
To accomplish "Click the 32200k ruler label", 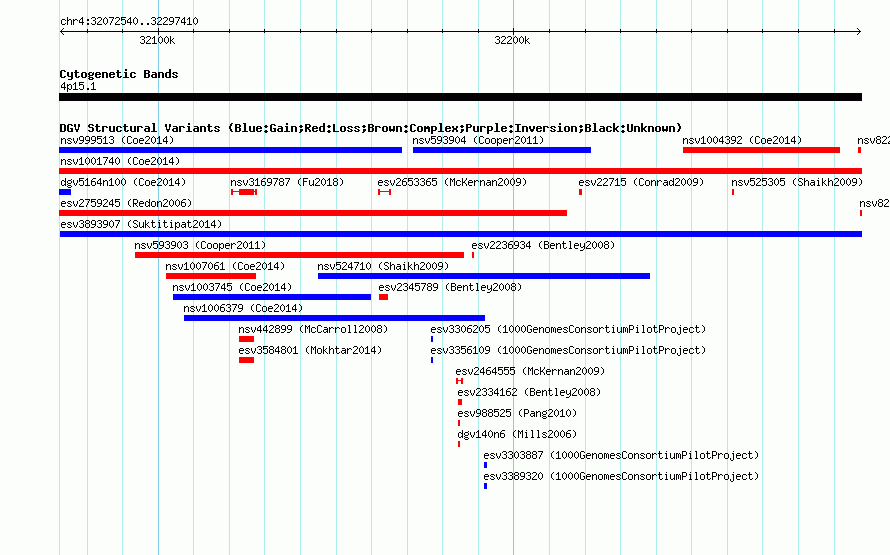I will (512, 40).
